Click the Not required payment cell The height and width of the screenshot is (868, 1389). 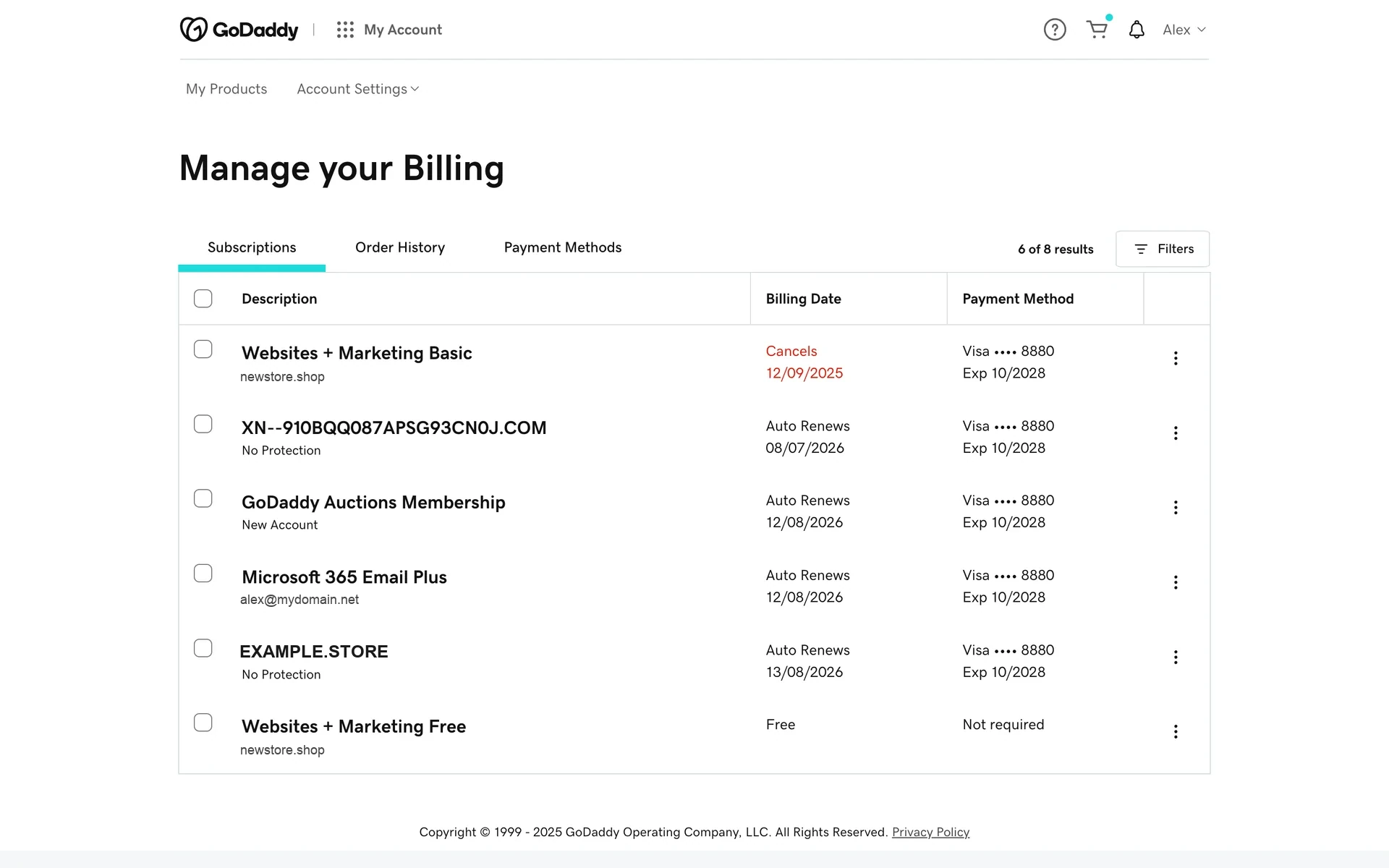[x=1003, y=725]
